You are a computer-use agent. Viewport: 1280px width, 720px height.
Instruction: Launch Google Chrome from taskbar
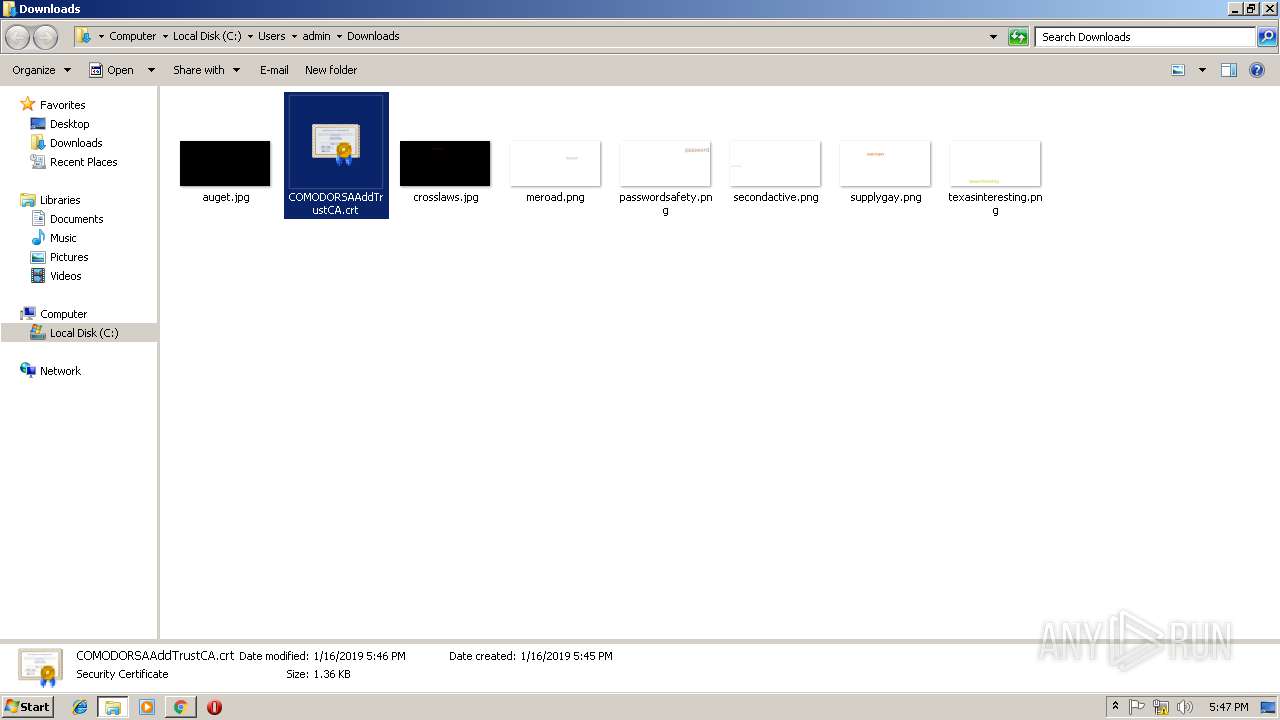point(180,707)
